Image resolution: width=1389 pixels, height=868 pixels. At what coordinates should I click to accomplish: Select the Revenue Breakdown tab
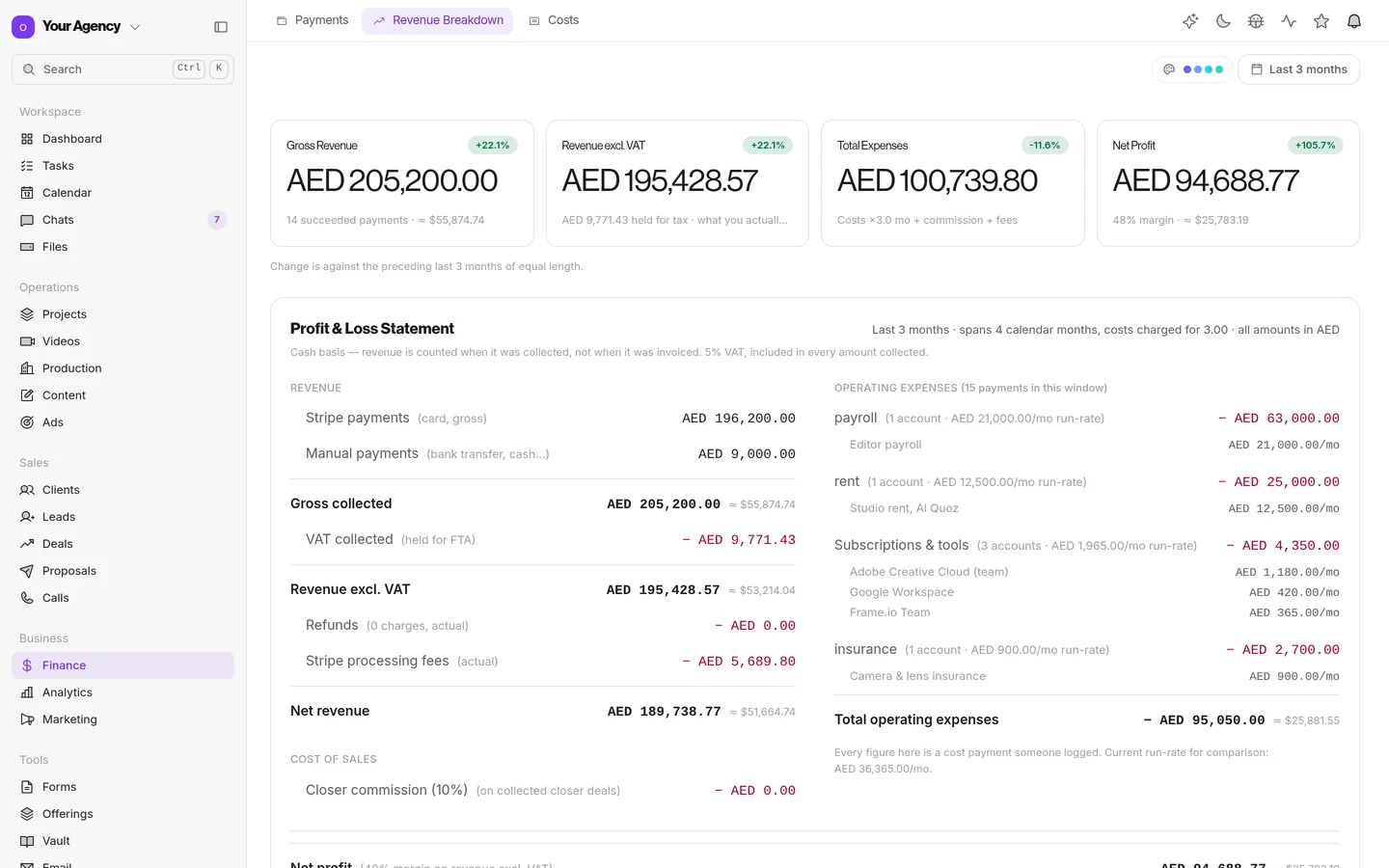(438, 20)
